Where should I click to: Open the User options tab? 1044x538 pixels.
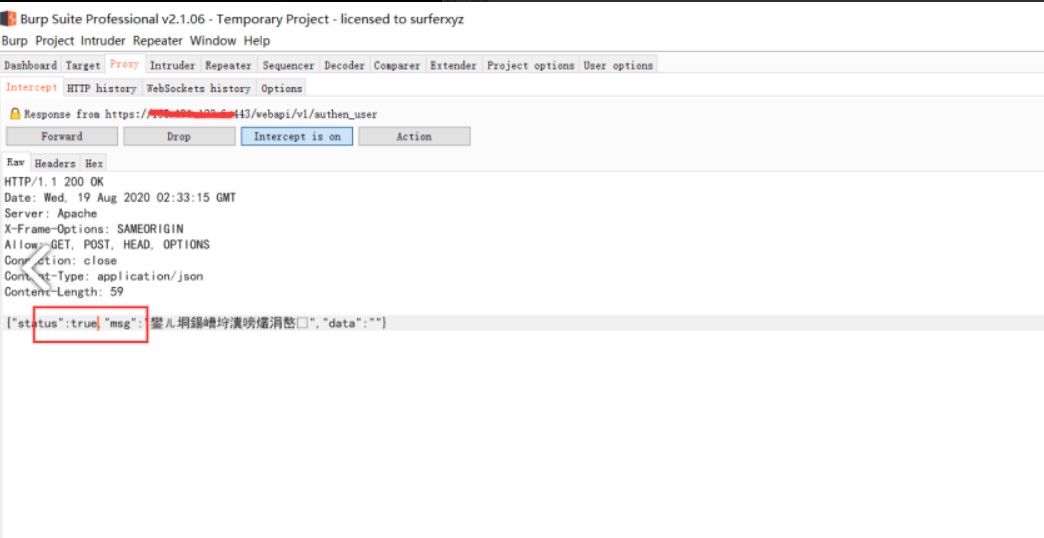619,65
